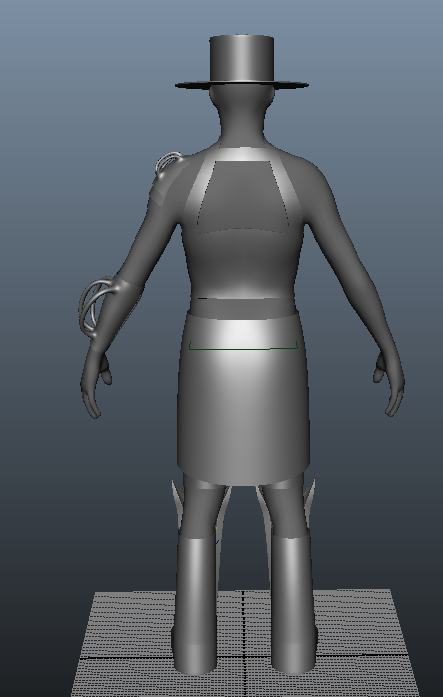Select the hand on the arm without coils
This screenshot has width=443, height=697.
(389, 383)
